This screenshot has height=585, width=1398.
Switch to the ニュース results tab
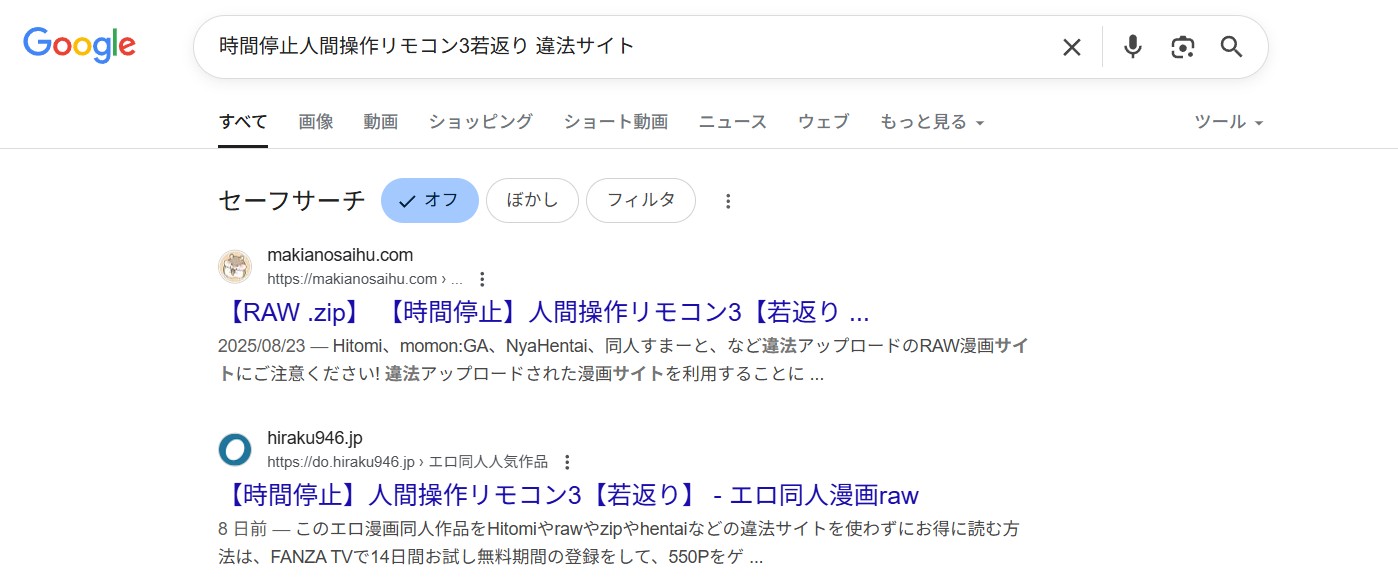[732, 121]
